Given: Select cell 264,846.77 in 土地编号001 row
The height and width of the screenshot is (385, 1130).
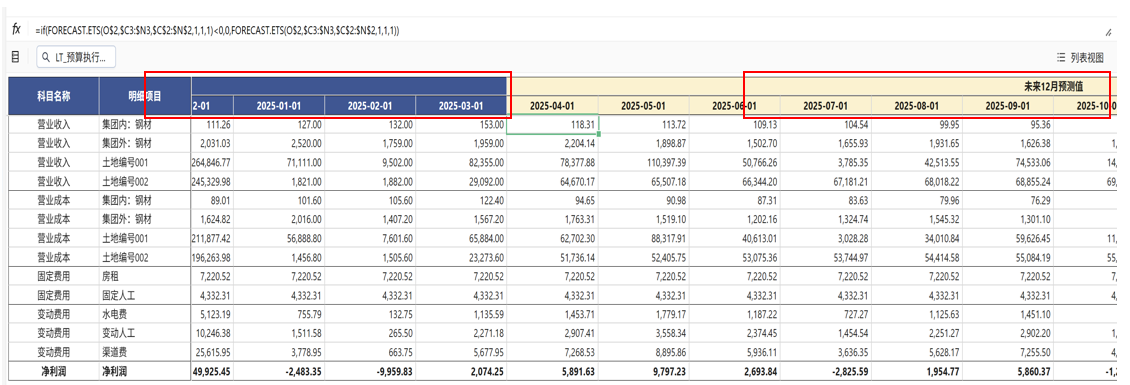Looking at the screenshot, I should tap(211, 162).
